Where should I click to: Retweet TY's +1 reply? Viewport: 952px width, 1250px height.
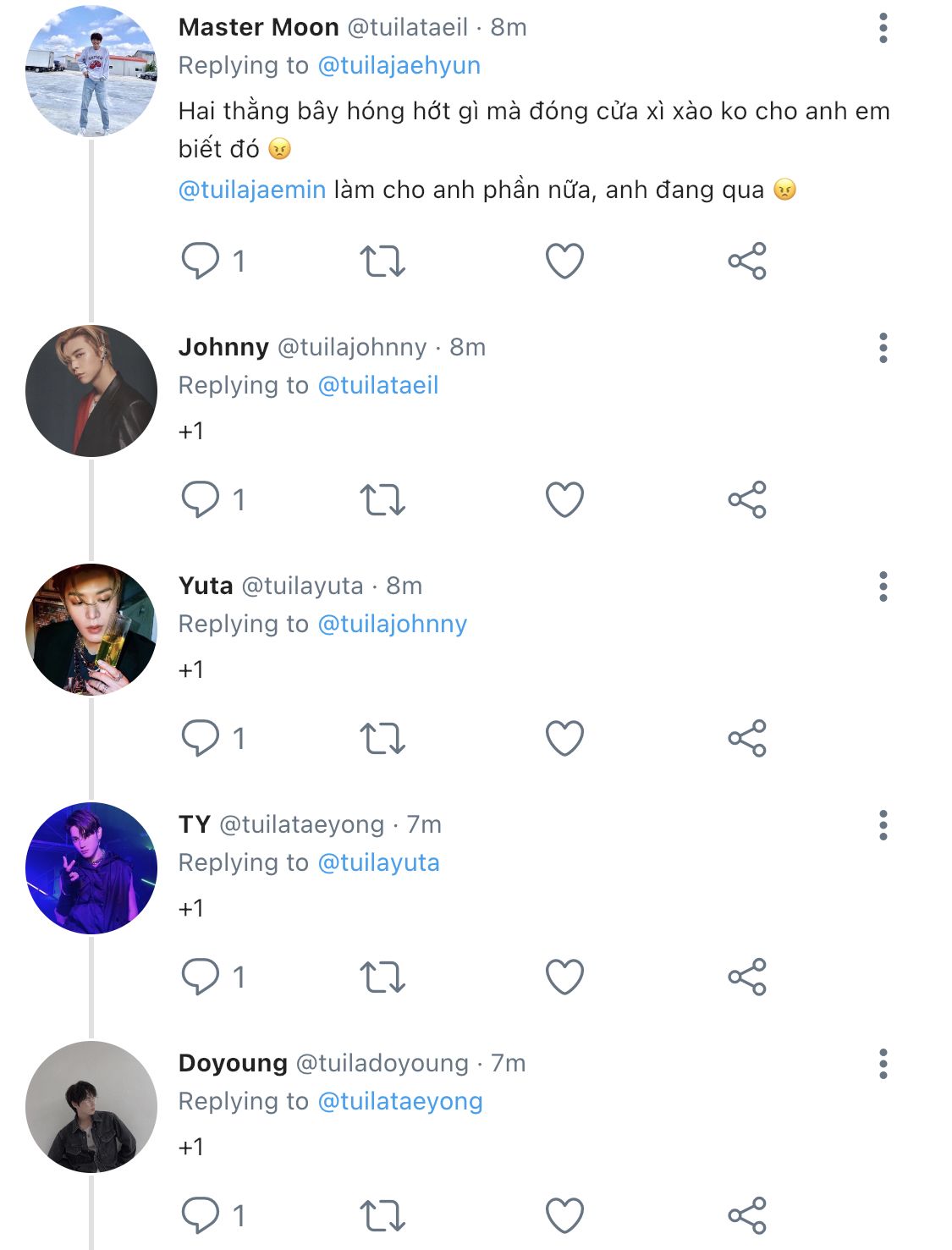(382, 977)
